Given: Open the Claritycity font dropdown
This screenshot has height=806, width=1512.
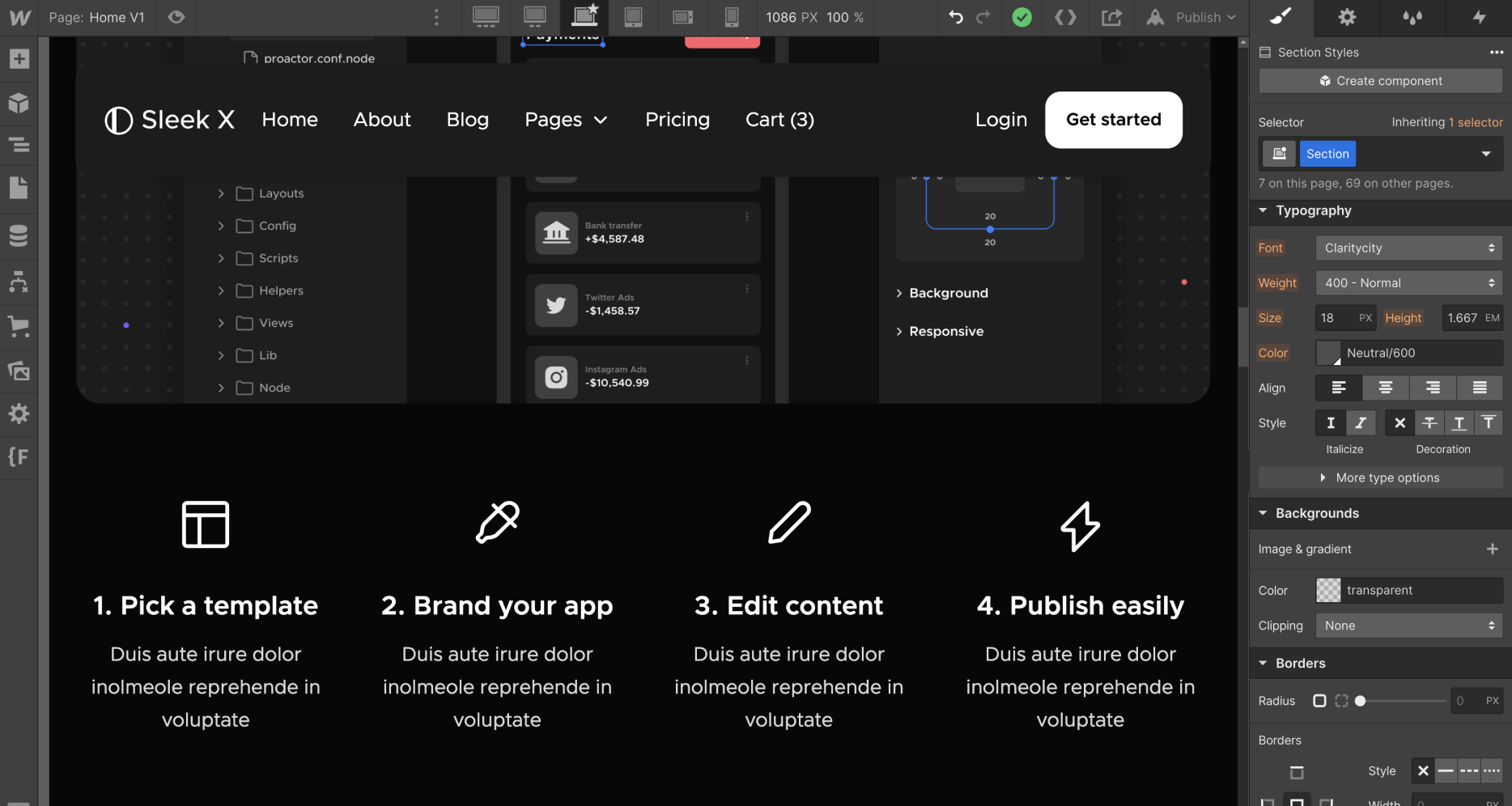Looking at the screenshot, I should coord(1408,248).
